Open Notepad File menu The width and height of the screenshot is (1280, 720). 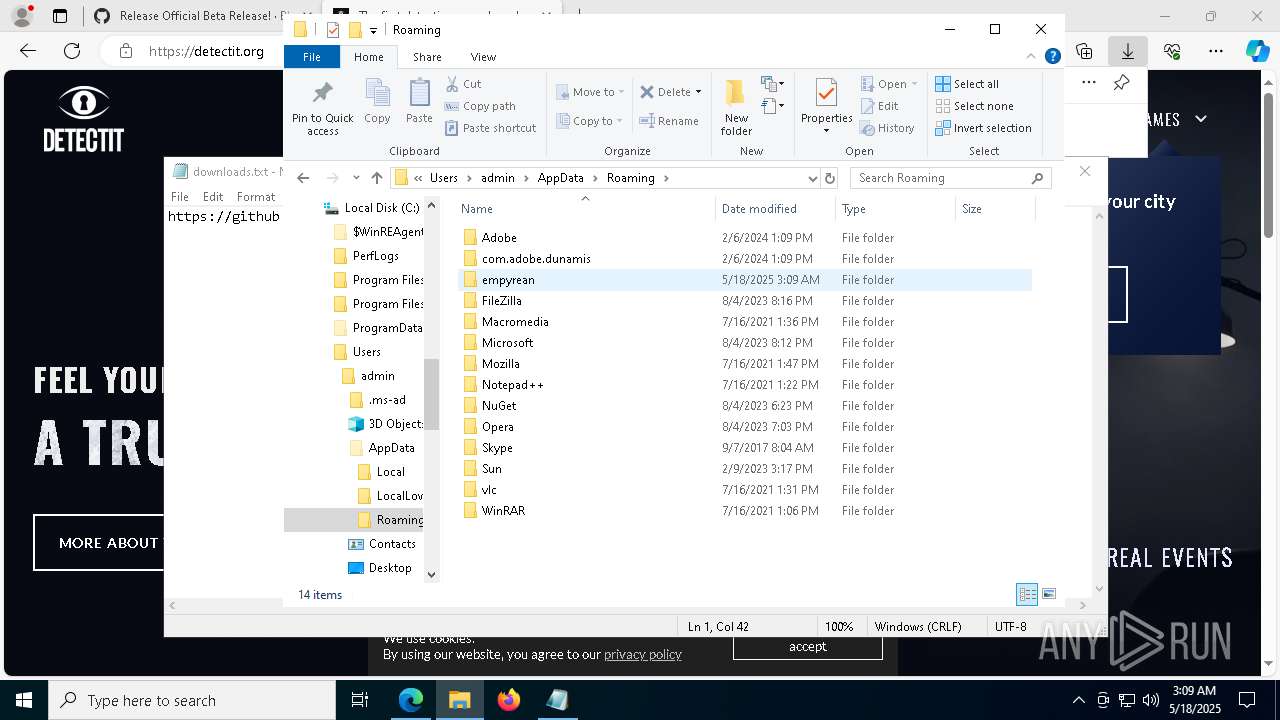(x=180, y=197)
